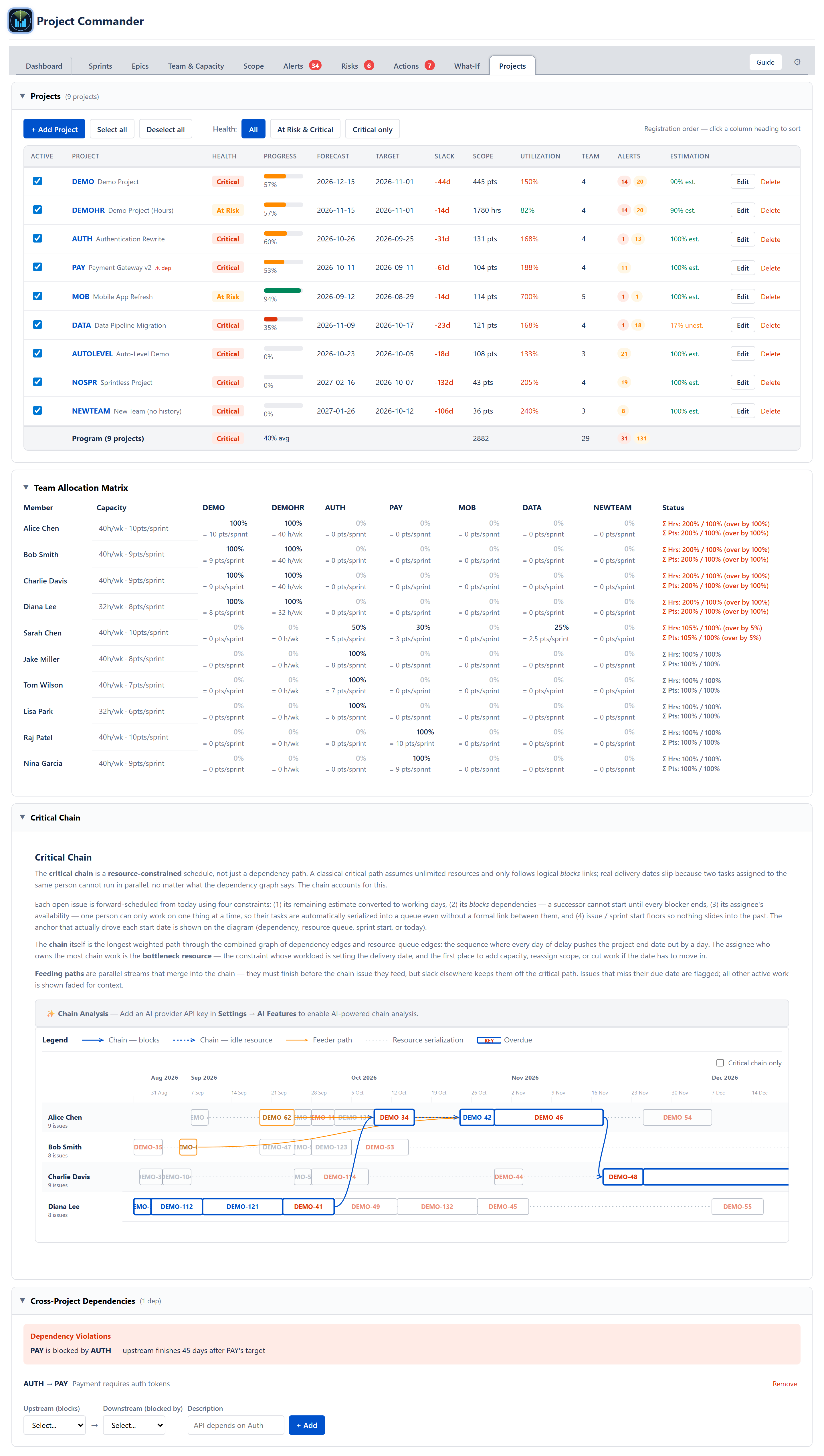
Task: Uncheck the AUTOLEVEL active checkbox
Action: tap(37, 353)
